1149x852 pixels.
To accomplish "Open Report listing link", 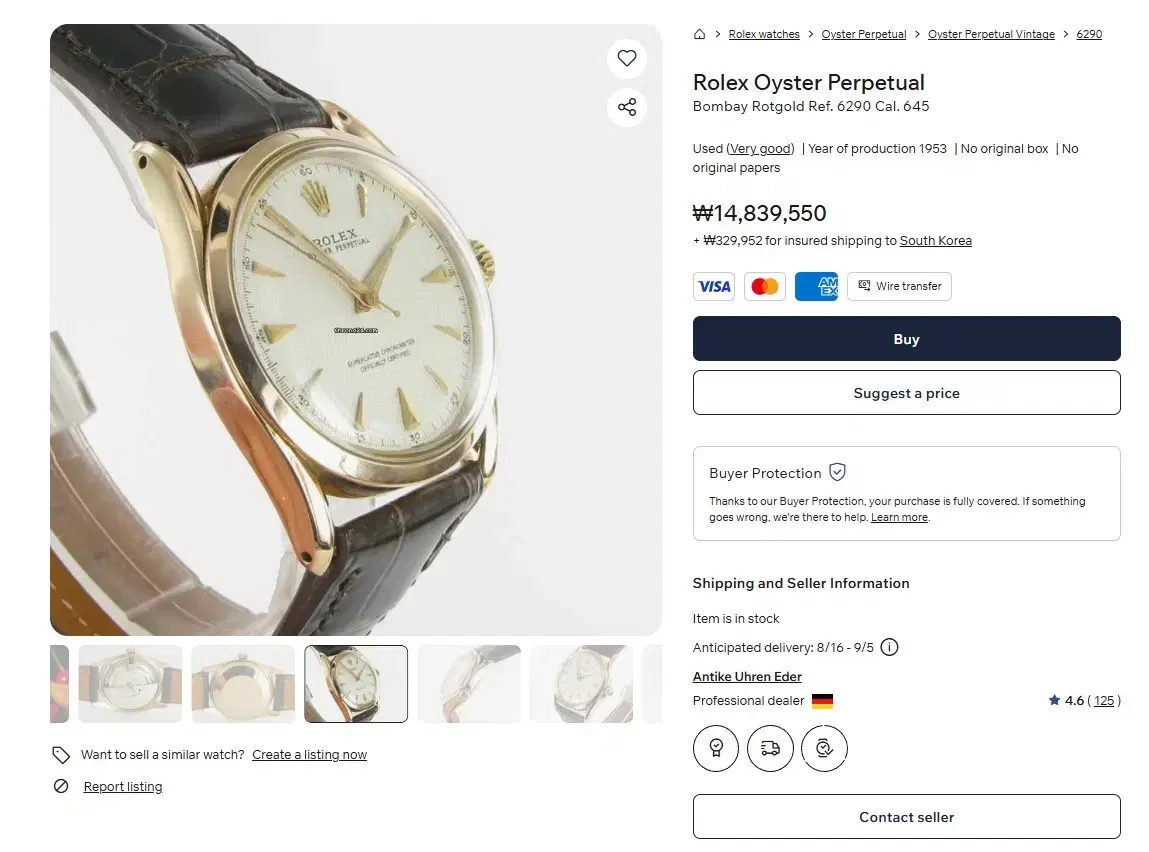I will click(x=122, y=787).
